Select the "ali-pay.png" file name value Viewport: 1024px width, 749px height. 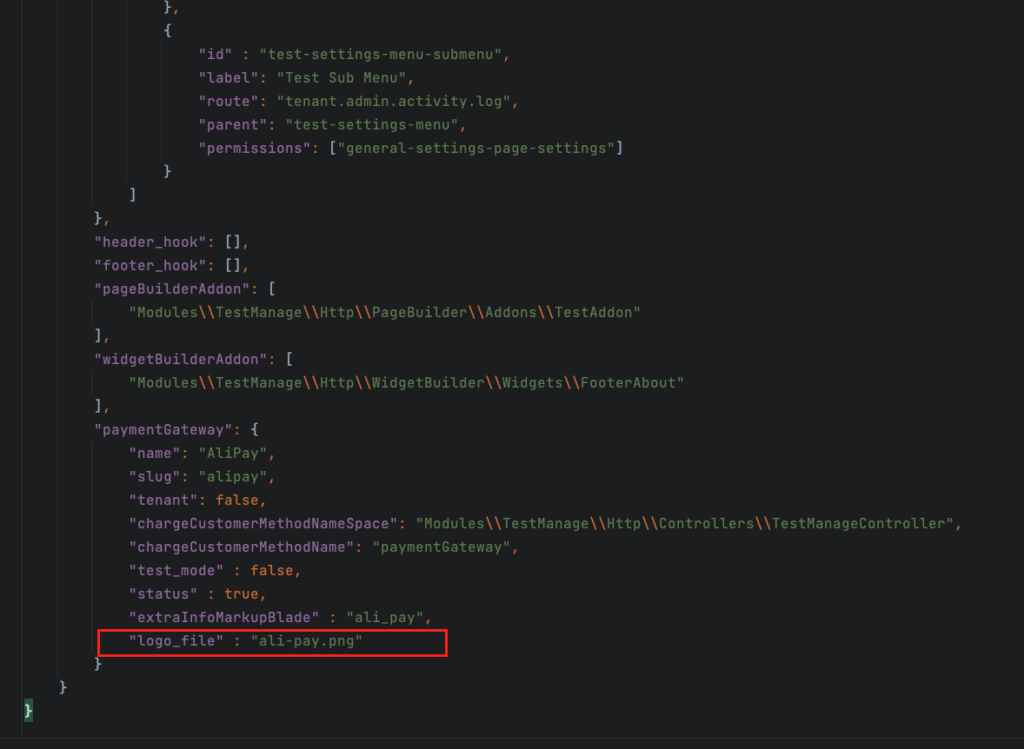(x=306, y=642)
